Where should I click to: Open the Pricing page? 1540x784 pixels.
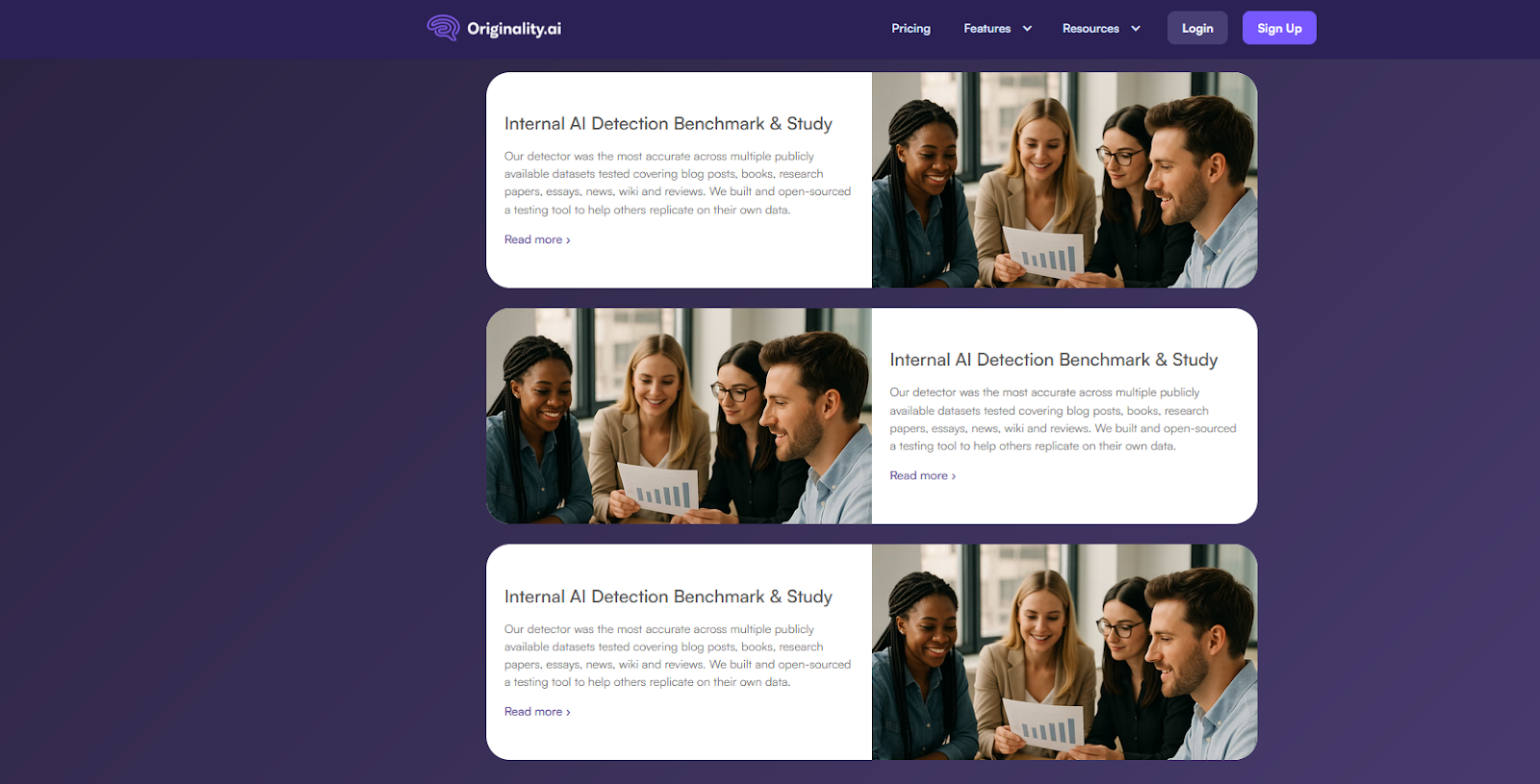(x=911, y=29)
